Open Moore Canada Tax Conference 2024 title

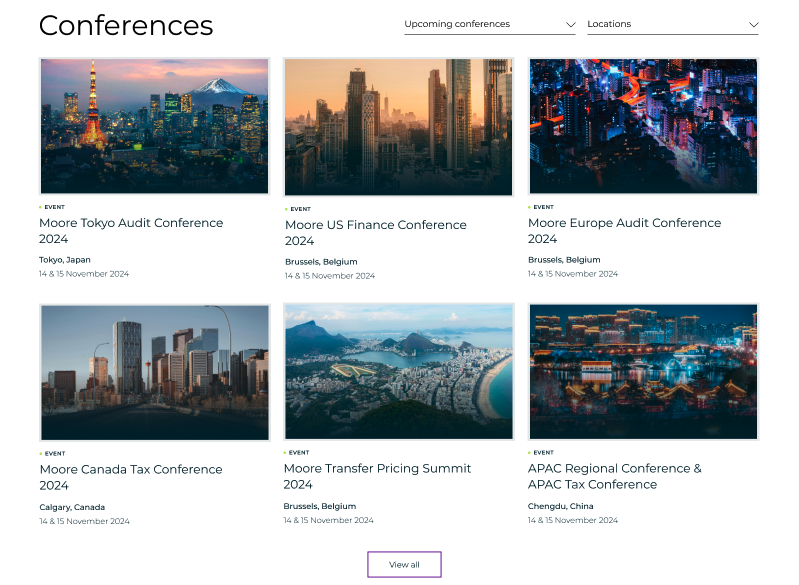(131, 477)
